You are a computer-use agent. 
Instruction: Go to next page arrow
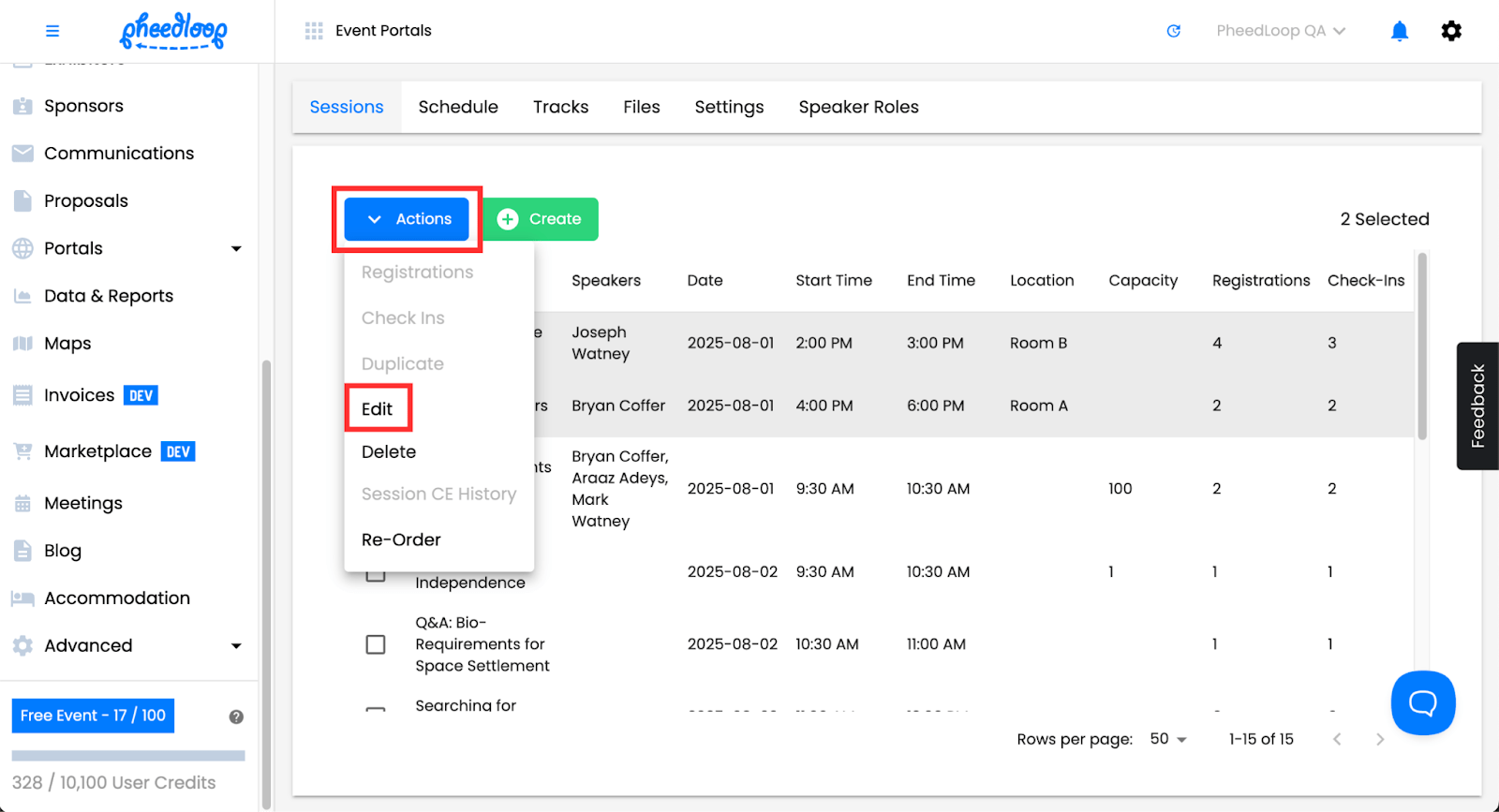[x=1379, y=739]
